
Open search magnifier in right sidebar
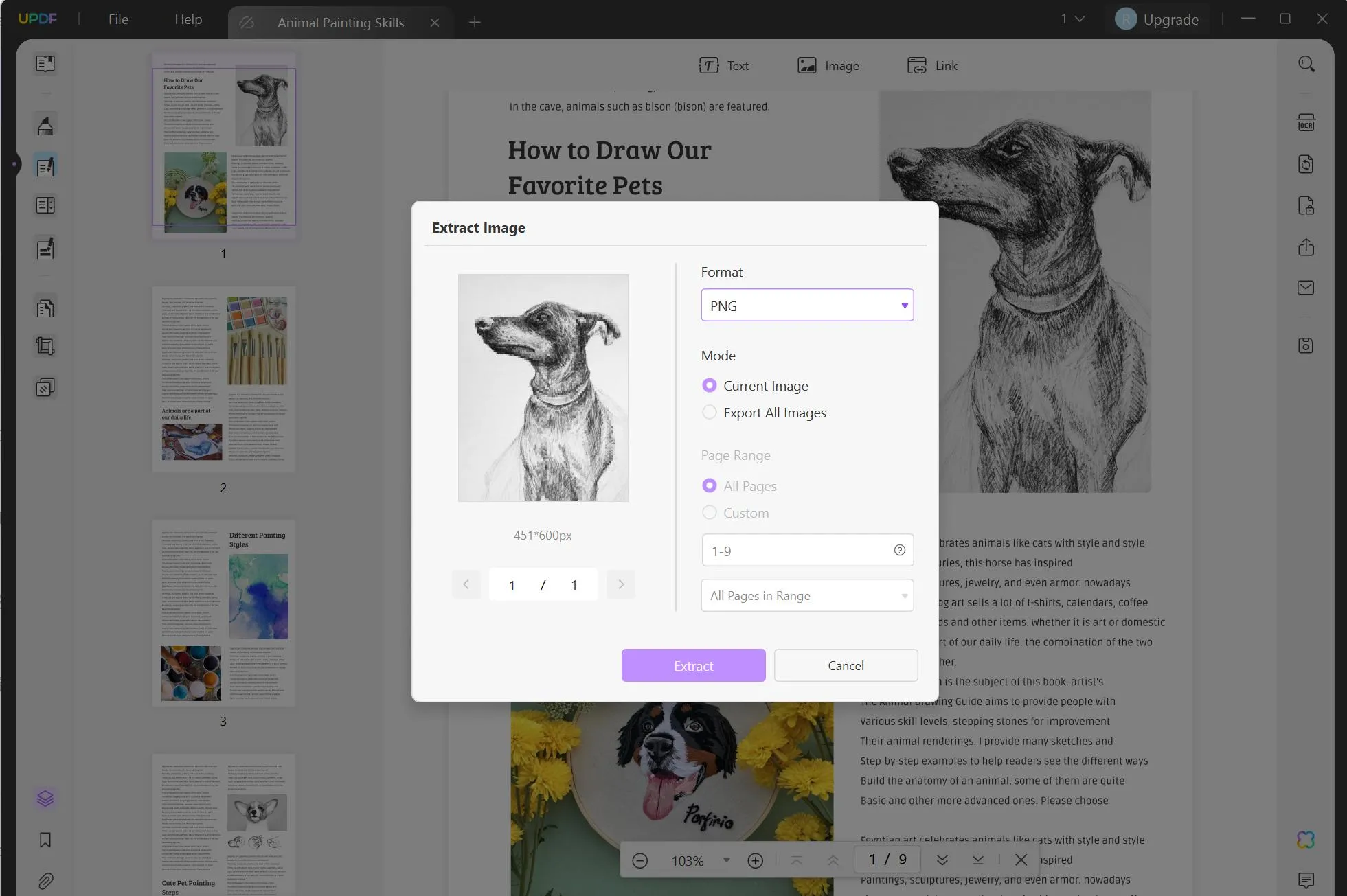1306,64
